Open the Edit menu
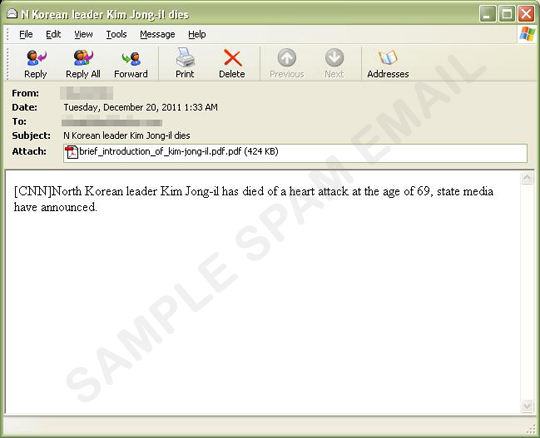Viewport: 540px width, 438px height. coord(53,34)
